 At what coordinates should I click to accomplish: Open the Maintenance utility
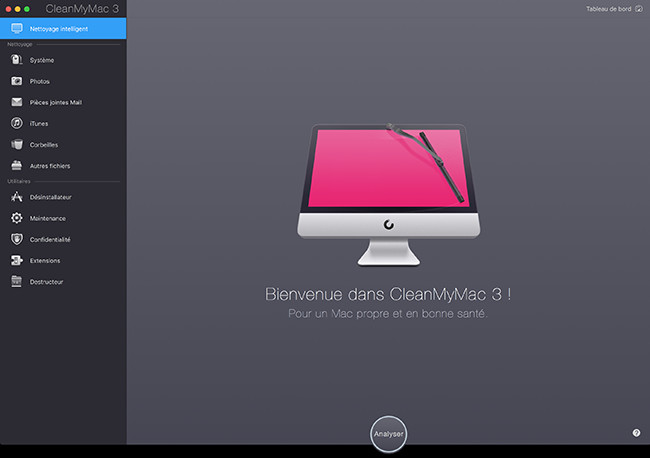tap(63, 218)
